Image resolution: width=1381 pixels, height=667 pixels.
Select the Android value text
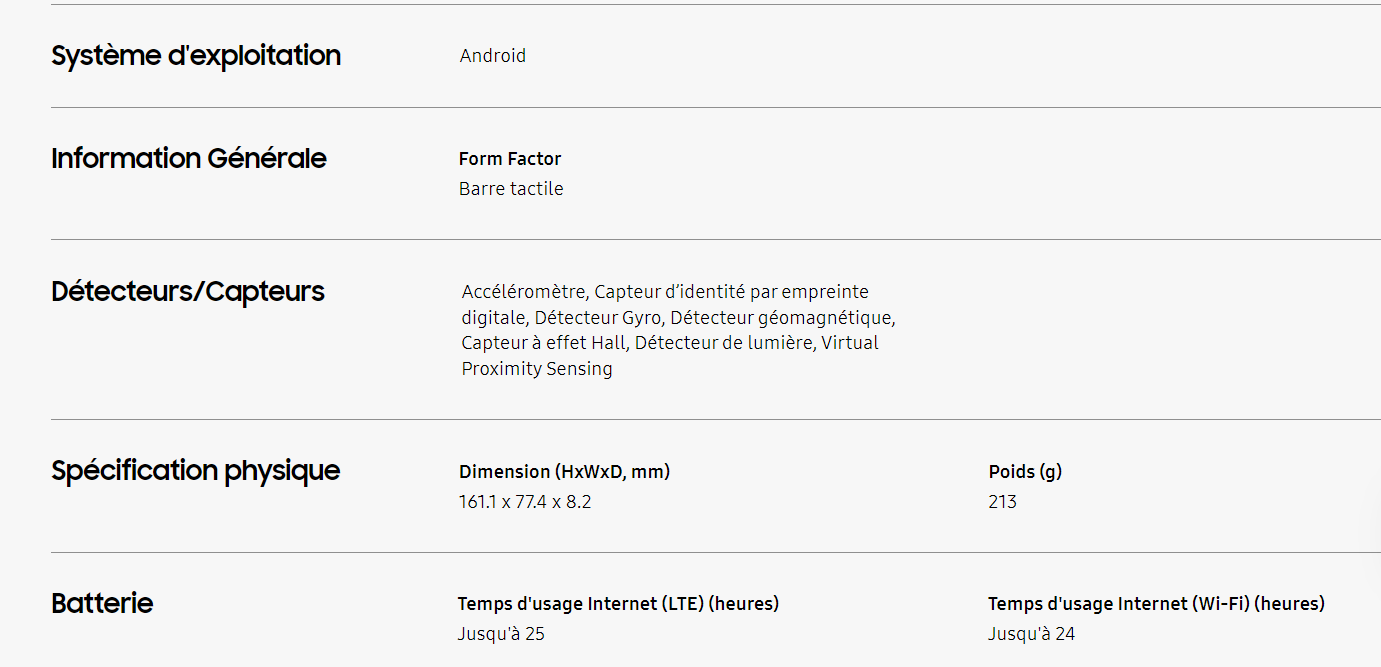(x=493, y=56)
